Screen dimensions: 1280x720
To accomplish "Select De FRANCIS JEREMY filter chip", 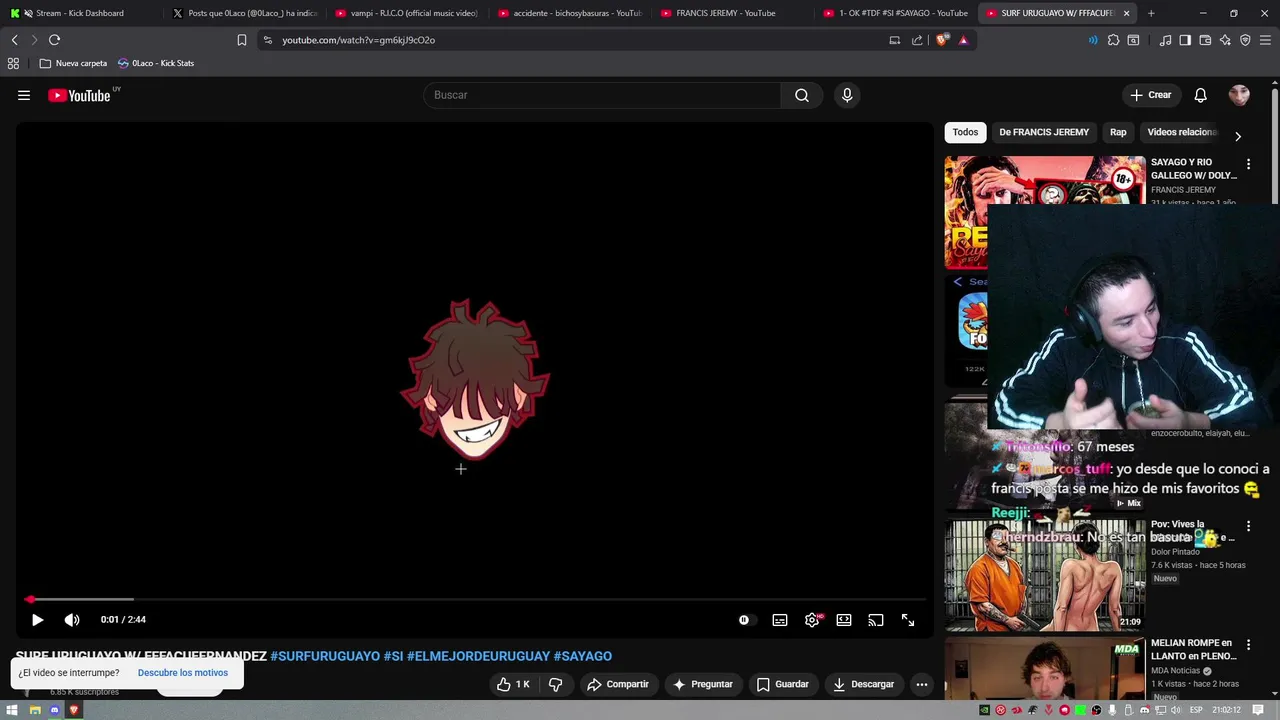I will click(1044, 132).
